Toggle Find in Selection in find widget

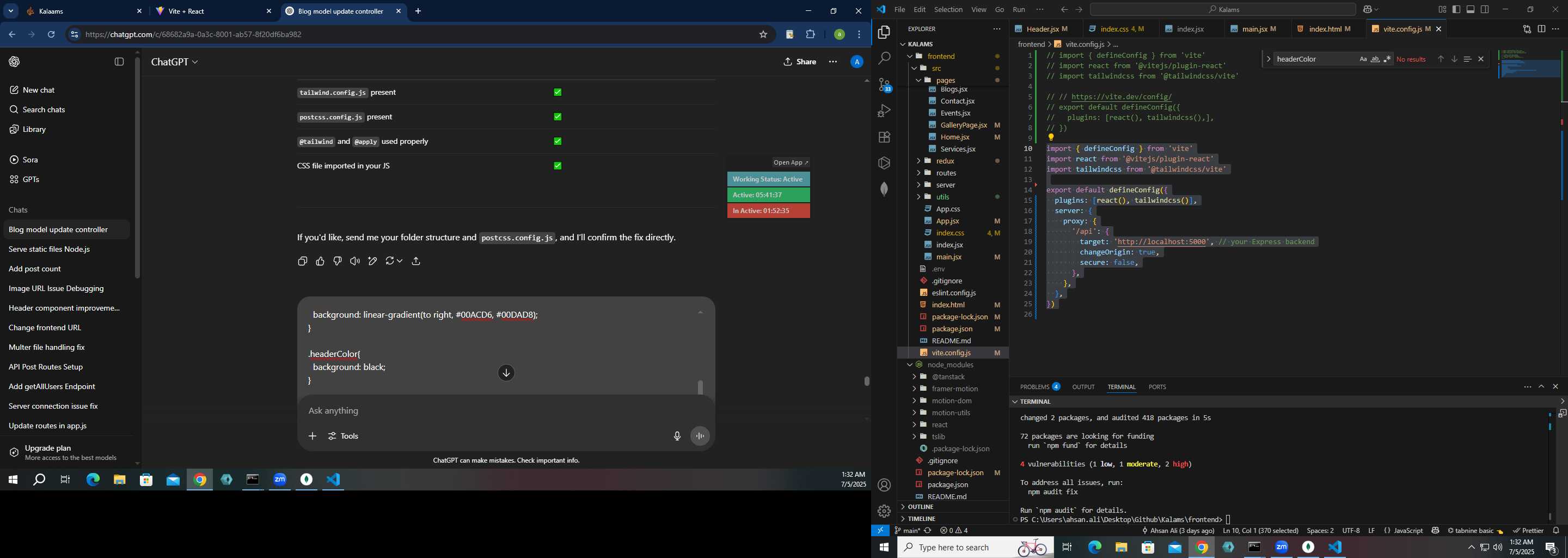[x=1467, y=59]
